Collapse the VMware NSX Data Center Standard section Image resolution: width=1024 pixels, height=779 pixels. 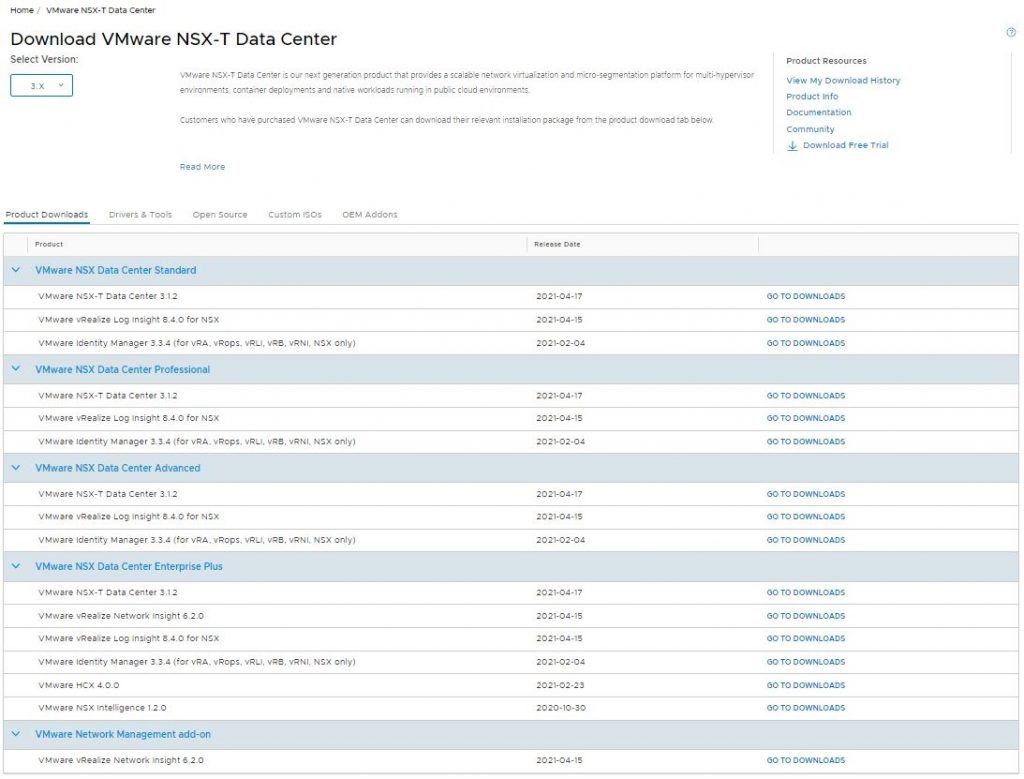[16, 270]
